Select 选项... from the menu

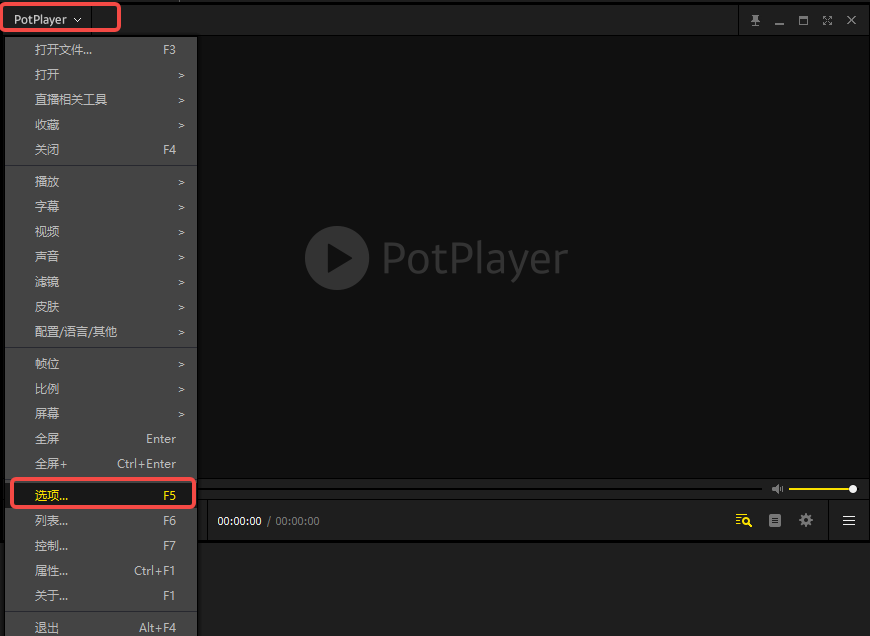coord(100,495)
